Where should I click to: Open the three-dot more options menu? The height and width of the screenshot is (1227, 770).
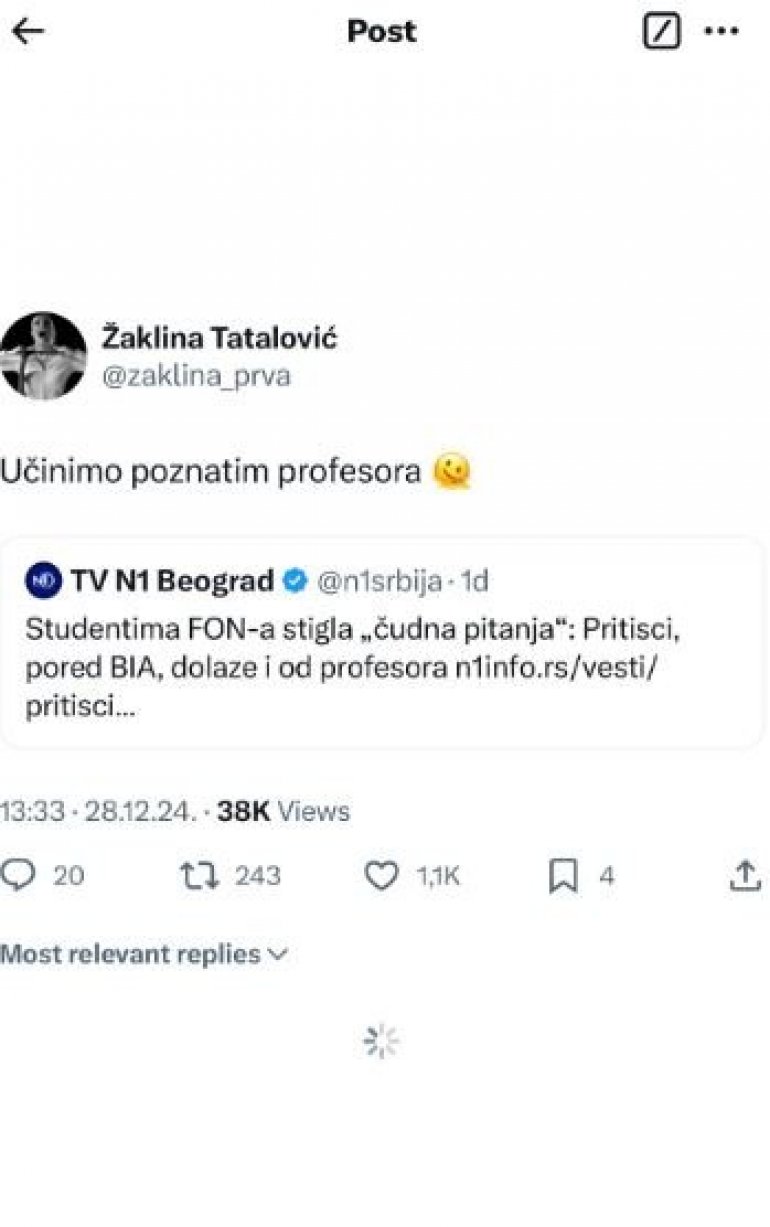tap(721, 32)
